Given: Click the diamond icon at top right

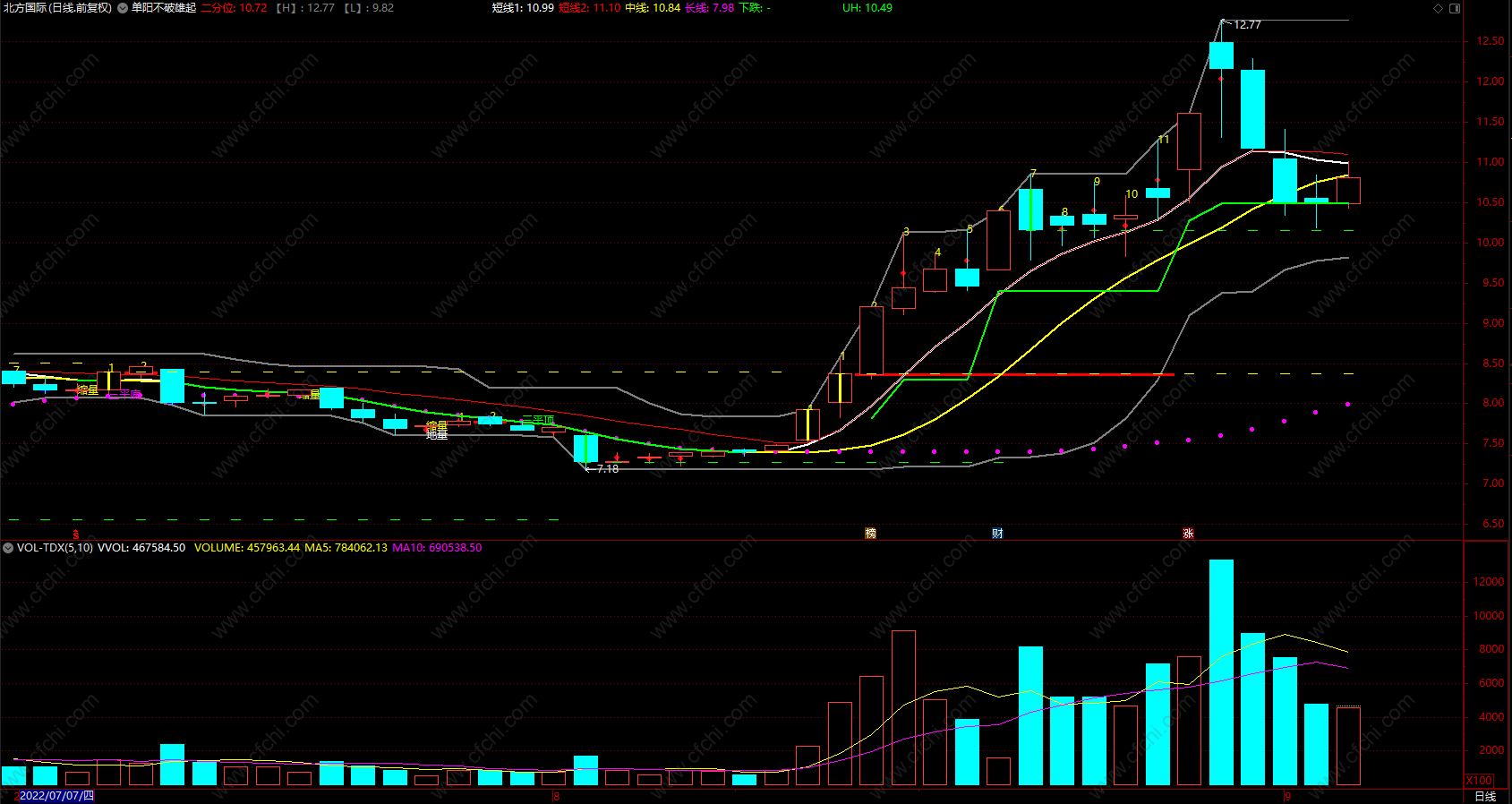Looking at the screenshot, I should click(x=1439, y=8).
